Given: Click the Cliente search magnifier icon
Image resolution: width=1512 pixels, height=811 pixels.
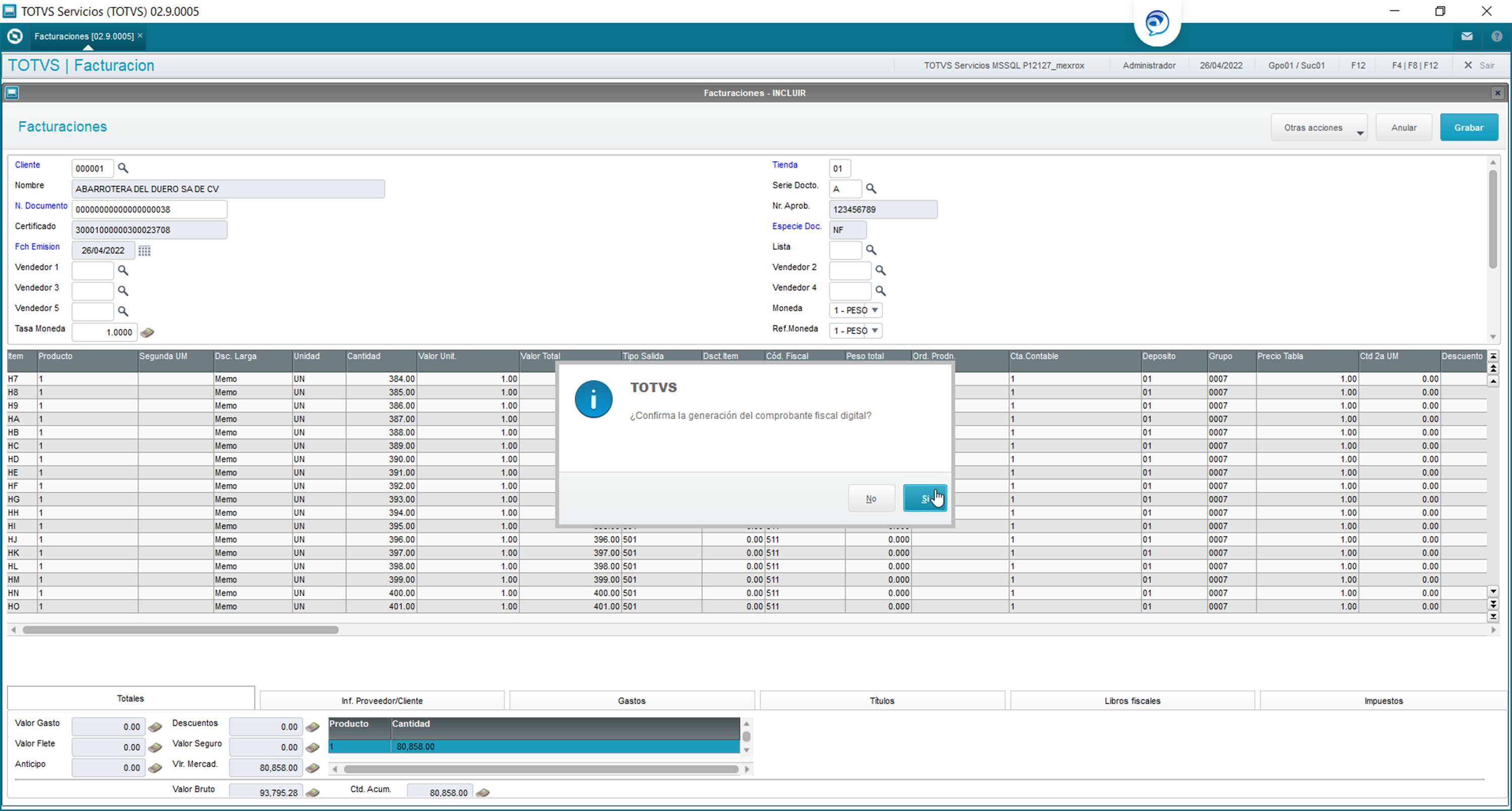Looking at the screenshot, I should point(122,168).
